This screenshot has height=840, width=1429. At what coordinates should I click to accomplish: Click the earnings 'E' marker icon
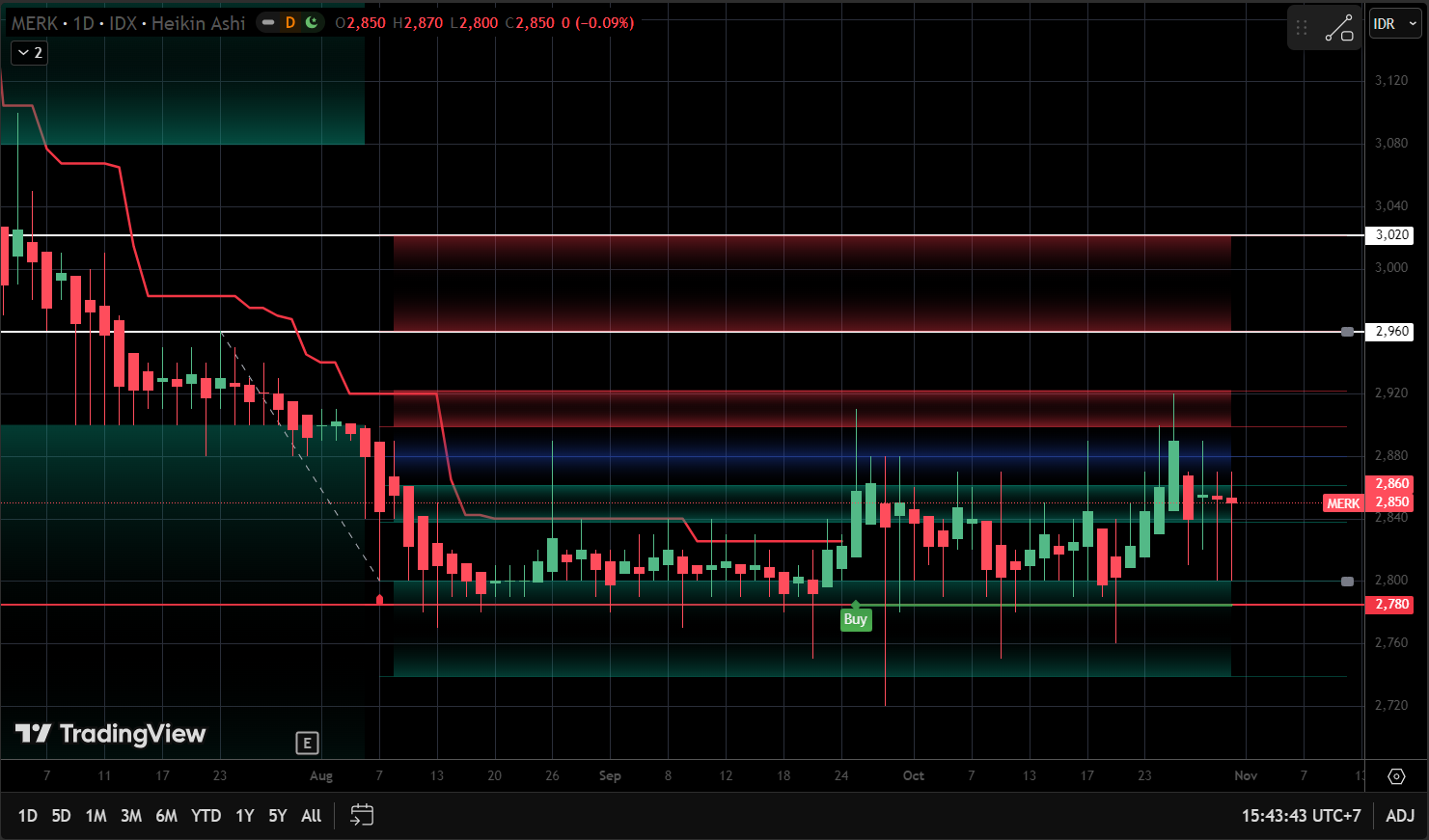pos(307,743)
